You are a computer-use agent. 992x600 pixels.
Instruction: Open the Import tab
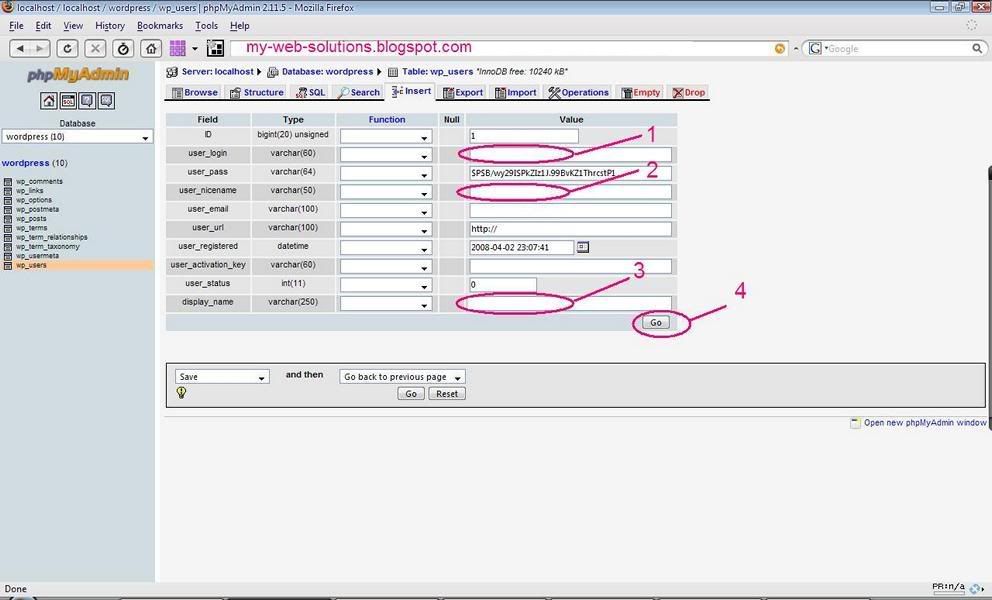pos(515,92)
